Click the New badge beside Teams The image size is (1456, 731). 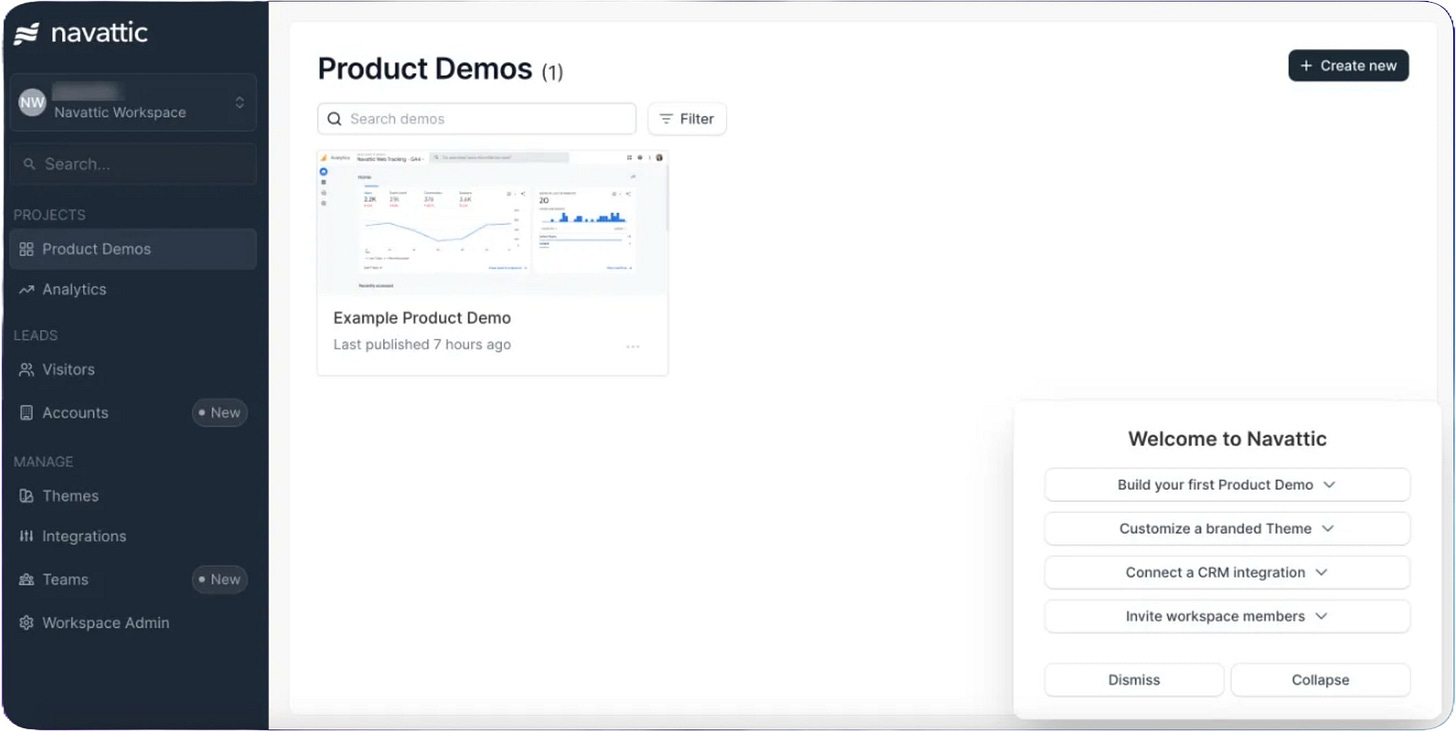[220, 579]
